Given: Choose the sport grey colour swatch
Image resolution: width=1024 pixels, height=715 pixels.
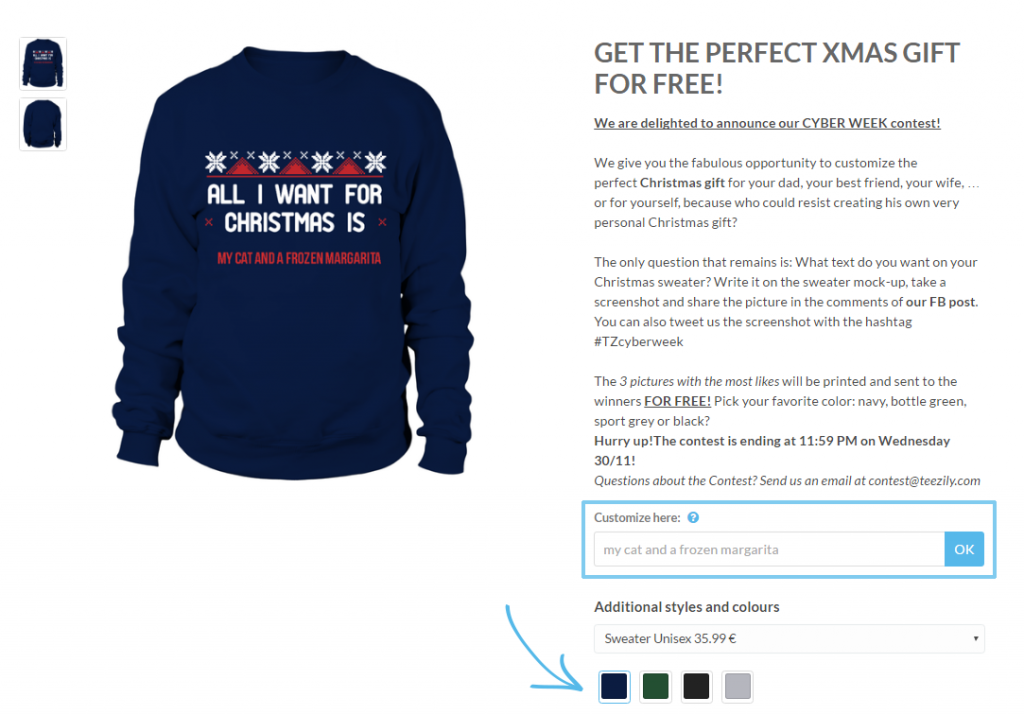Looking at the screenshot, I should [737, 686].
